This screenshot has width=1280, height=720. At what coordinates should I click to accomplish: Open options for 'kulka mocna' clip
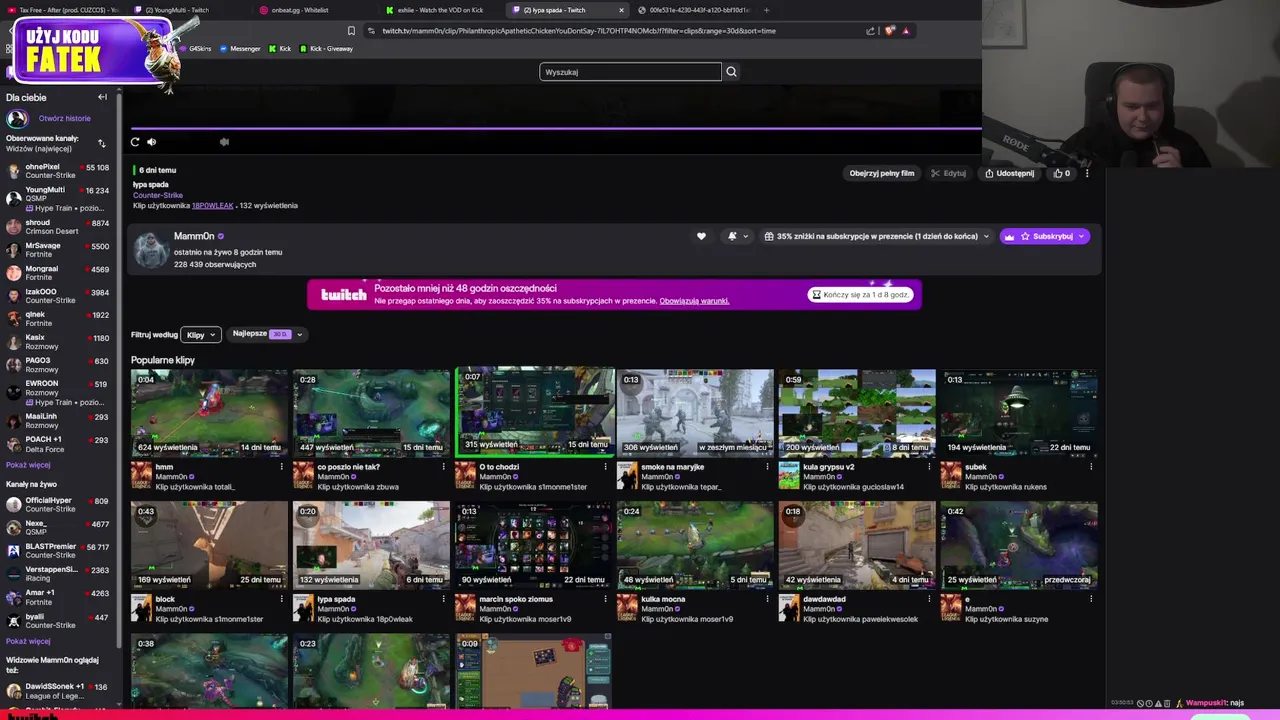[x=767, y=599]
